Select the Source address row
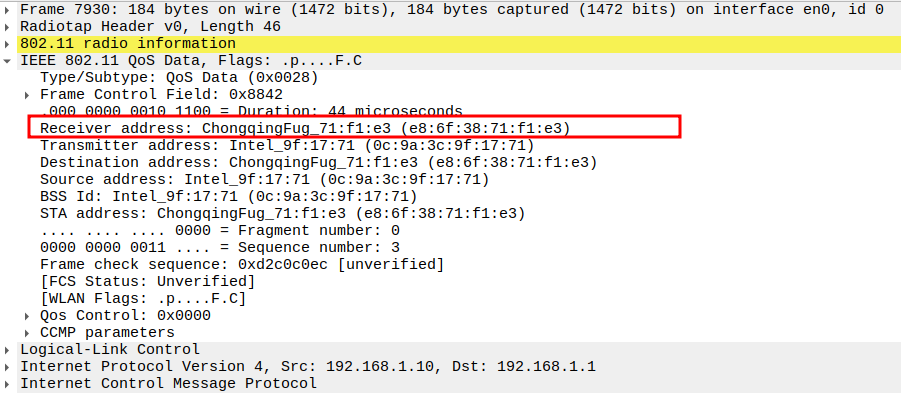 pyautogui.click(x=264, y=179)
